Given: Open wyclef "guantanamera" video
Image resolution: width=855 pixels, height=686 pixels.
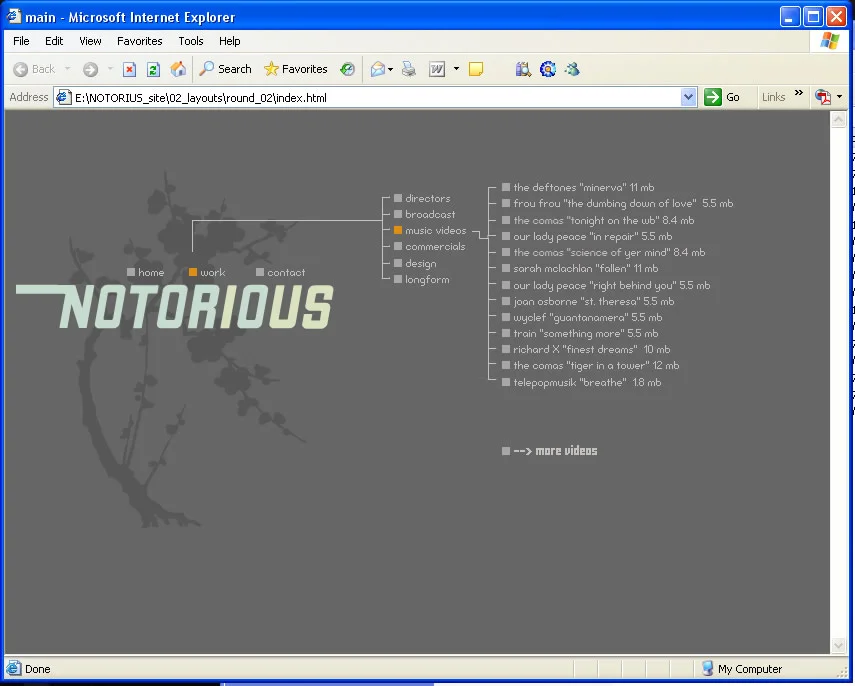Looking at the screenshot, I should click(582, 317).
